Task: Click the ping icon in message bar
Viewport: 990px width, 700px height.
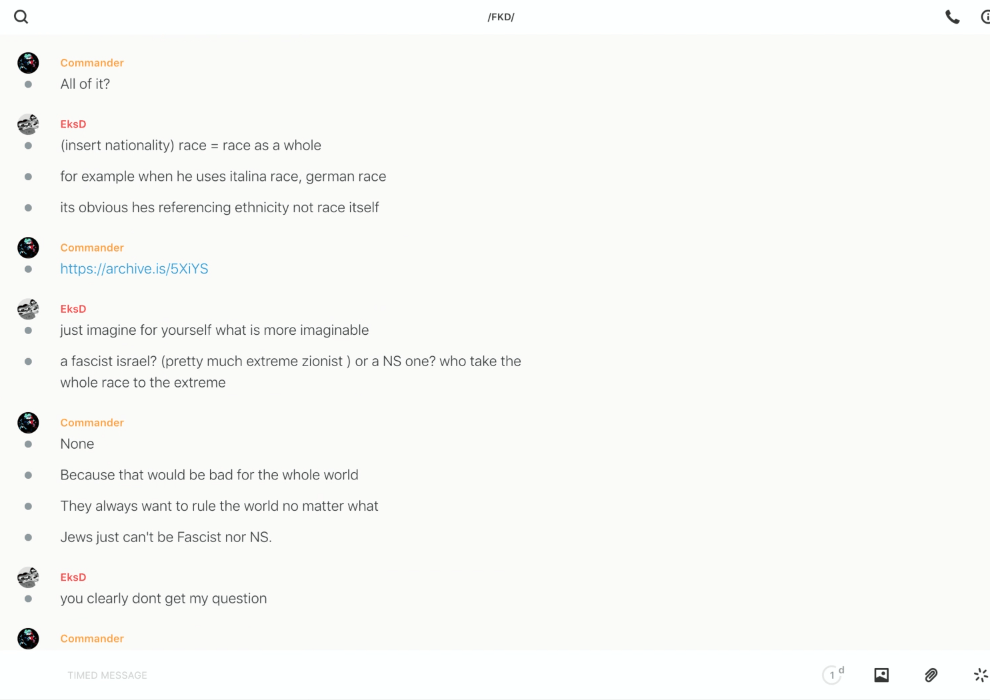Action: [980, 675]
